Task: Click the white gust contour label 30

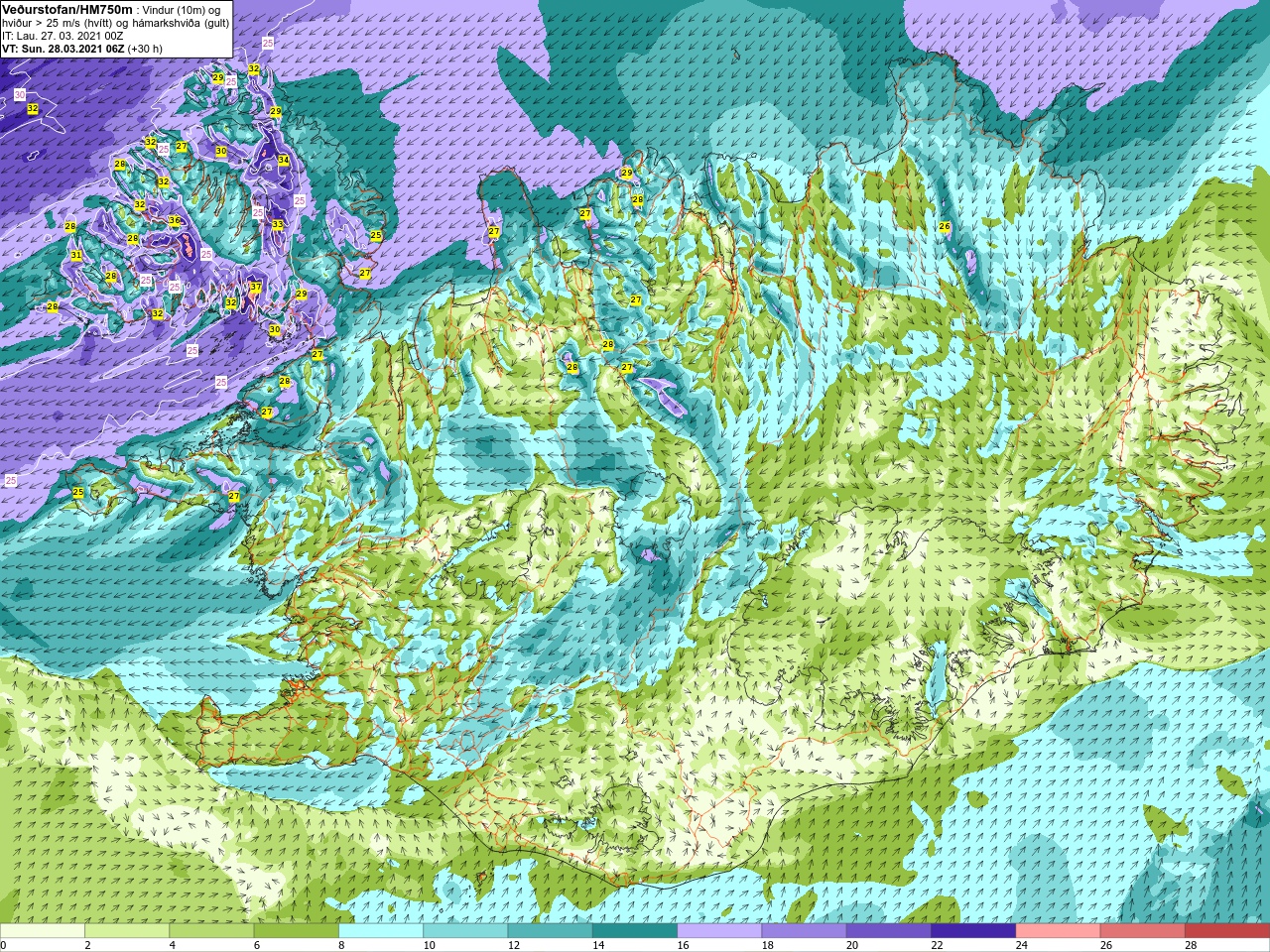Action: click(x=20, y=94)
